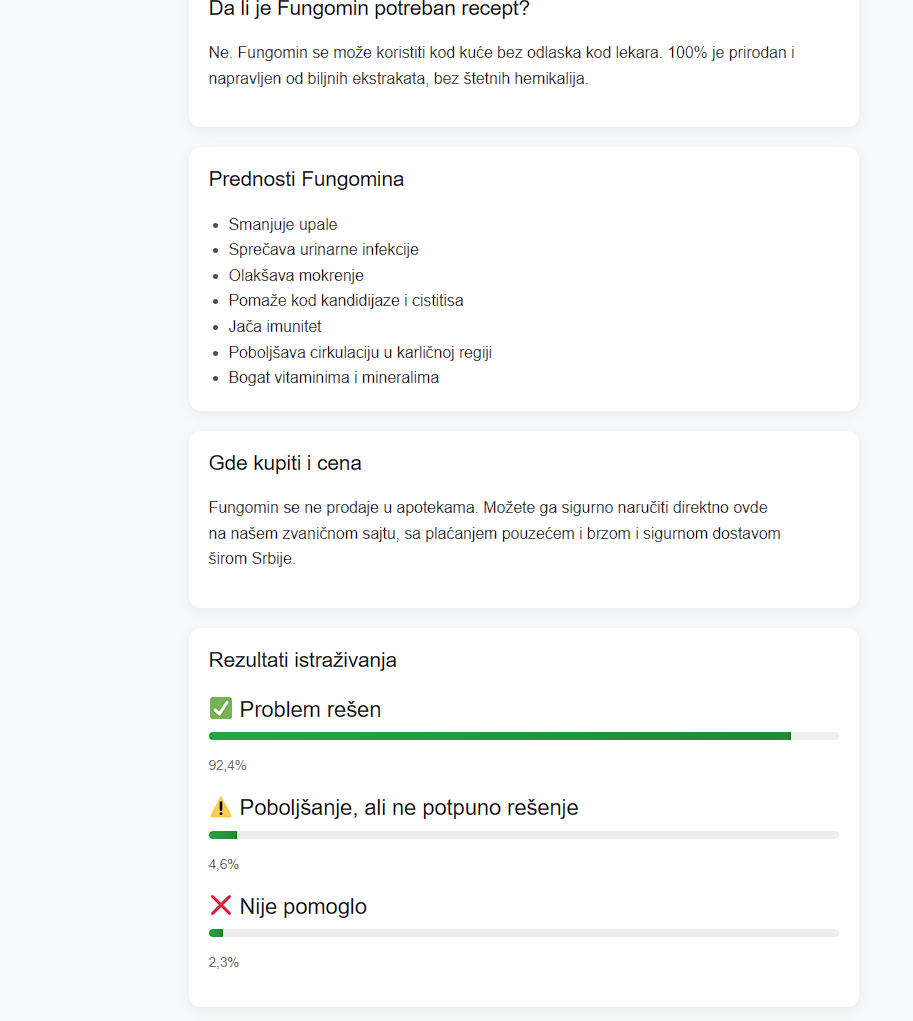Click the red X icon beside Nije pomoglo
Screen dimensions: 913x1021
click(x=221, y=905)
